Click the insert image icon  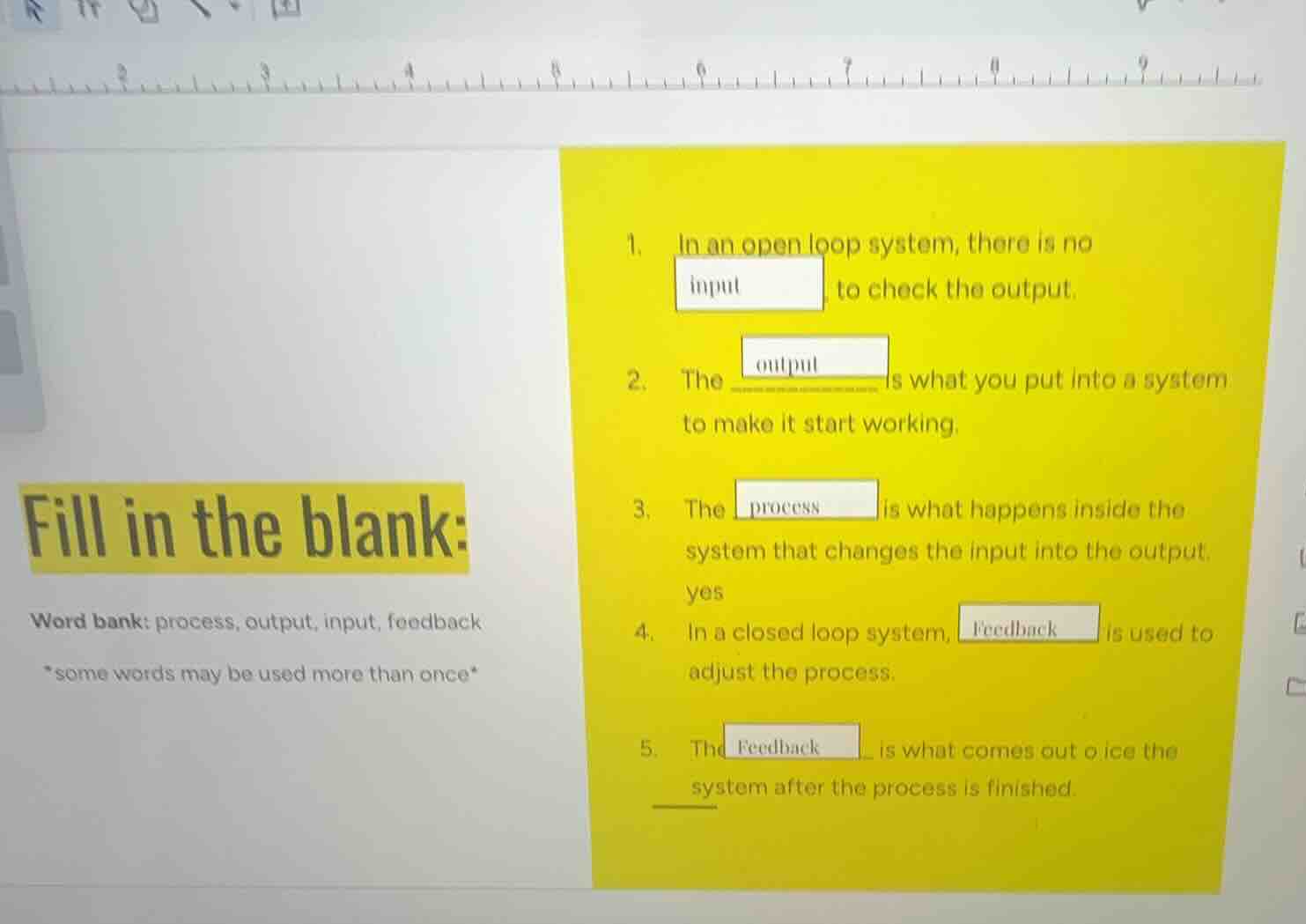287,9
